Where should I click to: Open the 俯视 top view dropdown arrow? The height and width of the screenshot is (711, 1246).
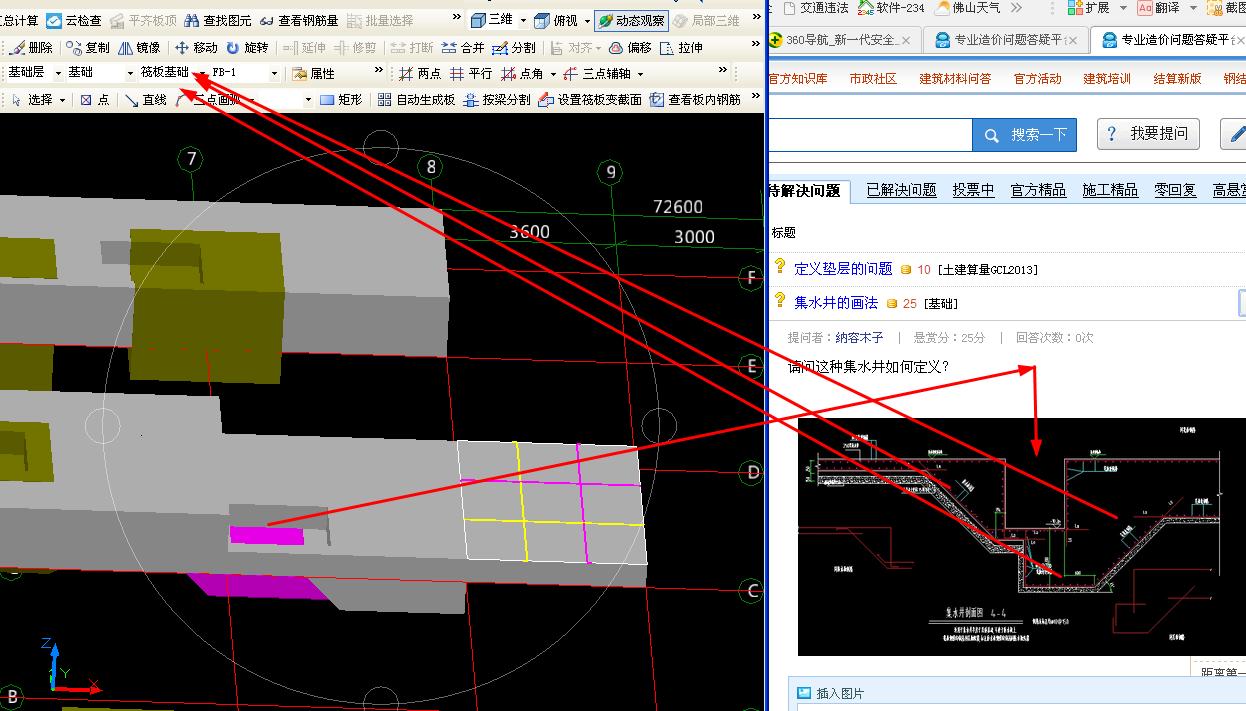(x=587, y=20)
